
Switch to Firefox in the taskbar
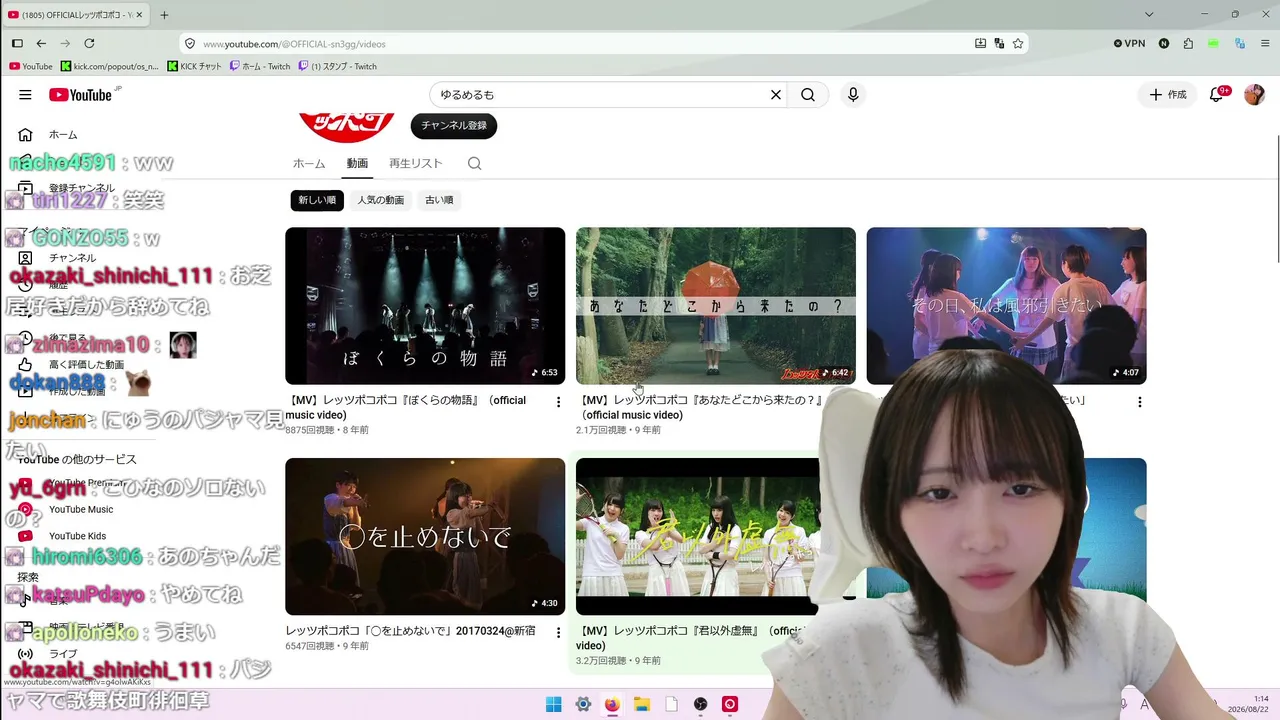612,704
